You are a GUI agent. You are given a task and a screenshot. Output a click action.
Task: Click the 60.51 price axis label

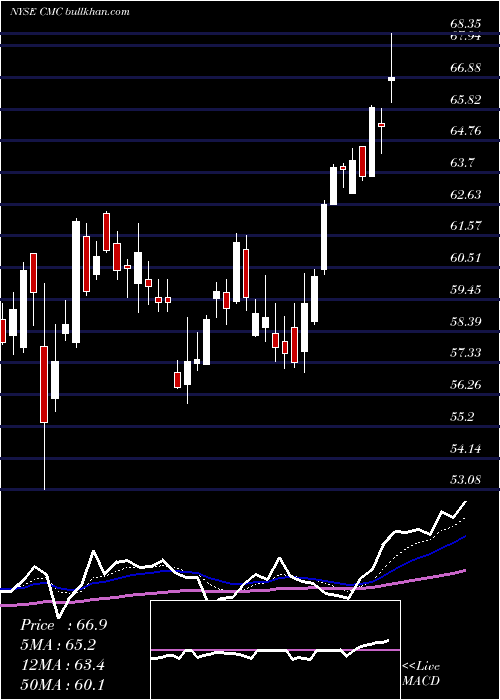click(466, 258)
